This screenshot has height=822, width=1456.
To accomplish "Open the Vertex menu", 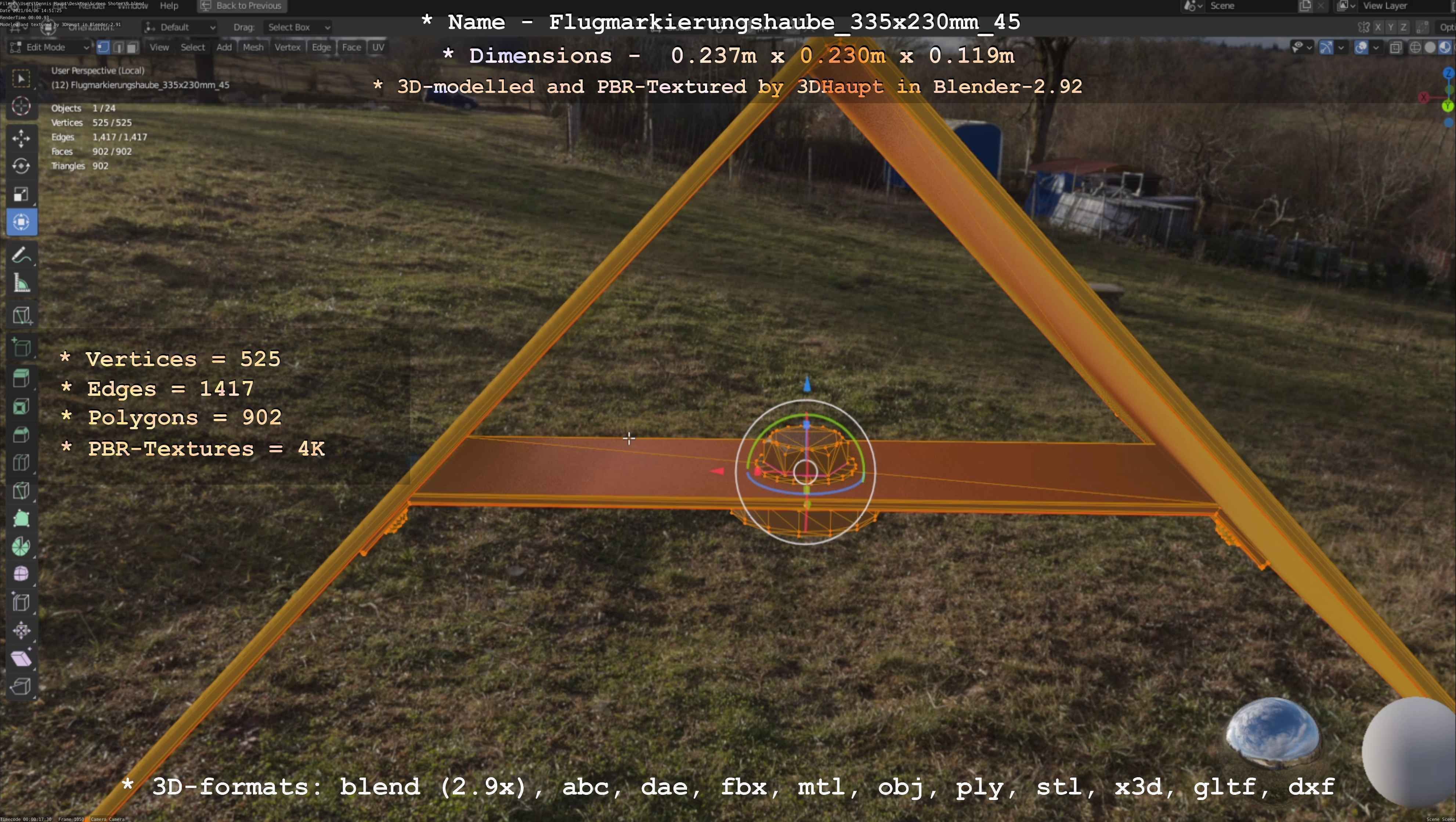I will click(x=287, y=47).
